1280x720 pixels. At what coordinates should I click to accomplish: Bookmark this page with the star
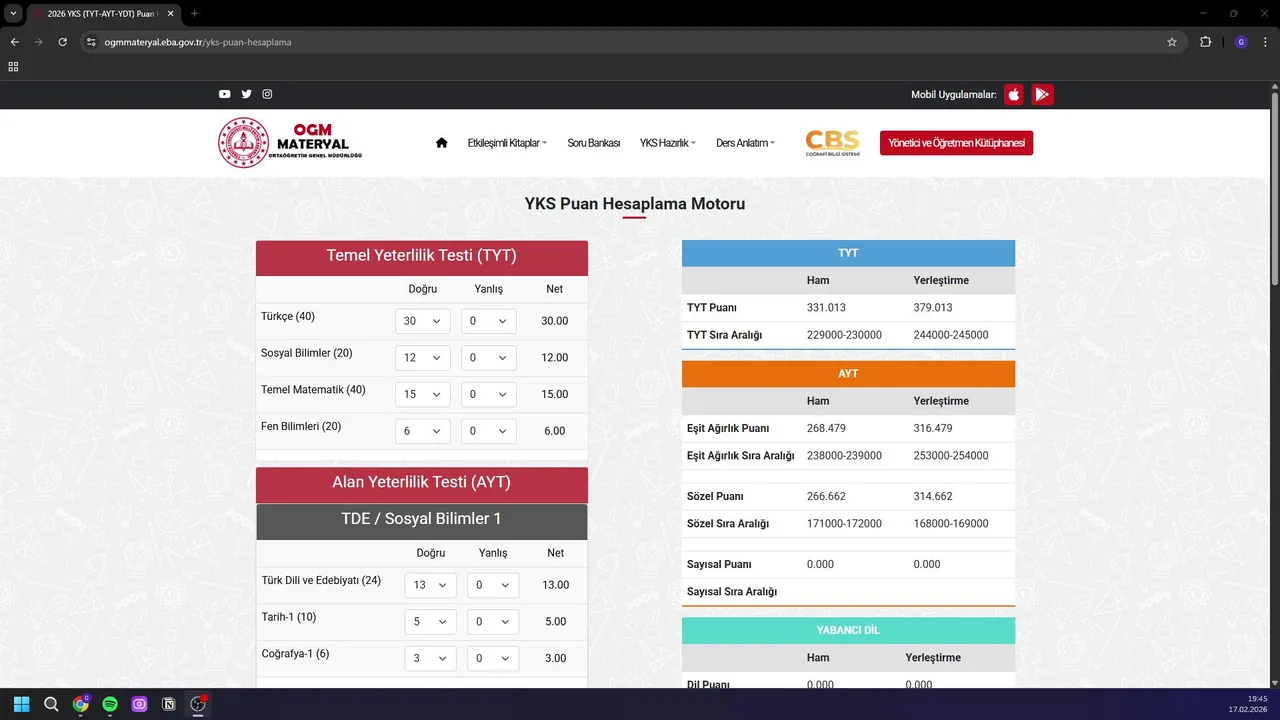(x=1172, y=42)
